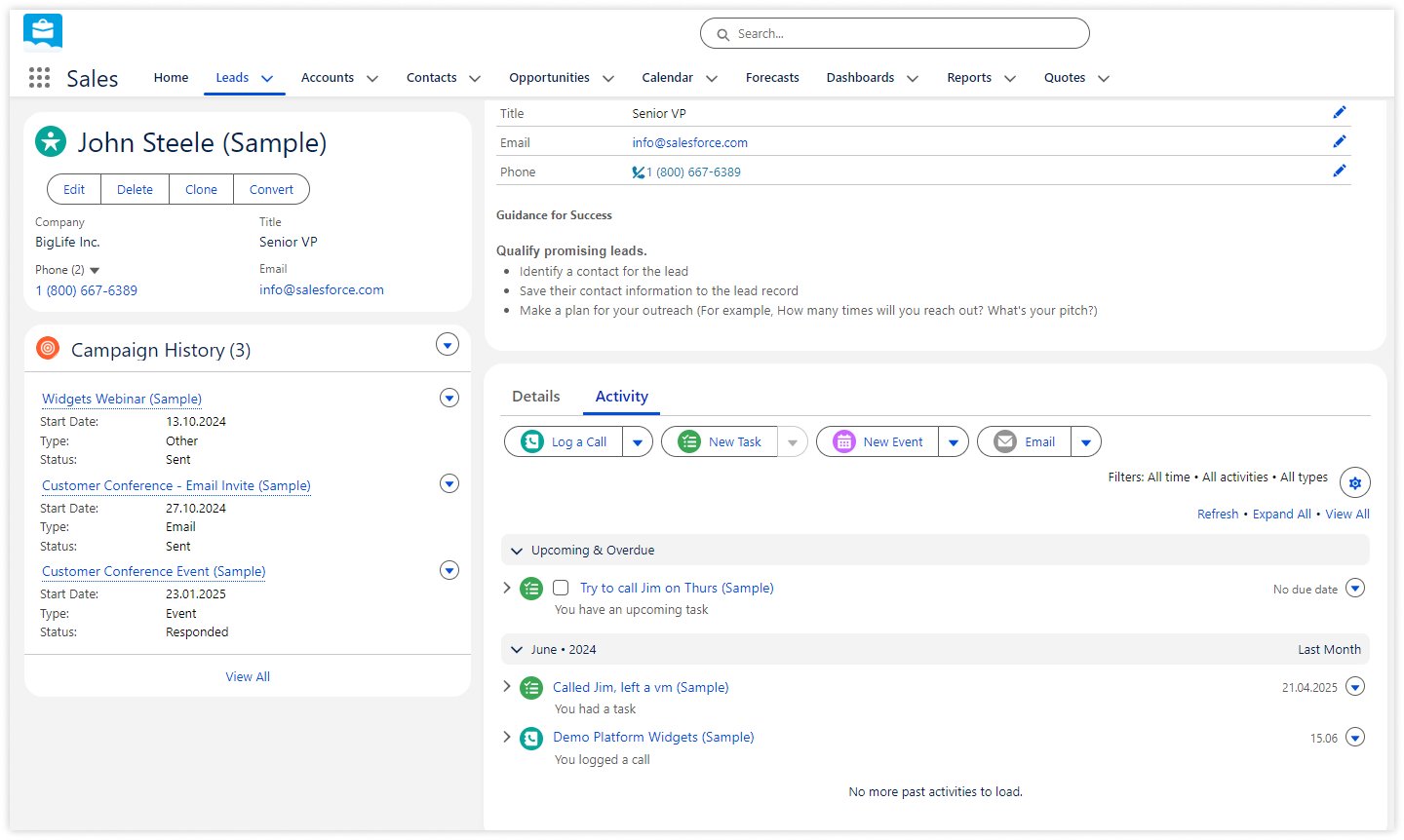Check the checkbox for Try to call Jim task

pyautogui.click(x=561, y=588)
